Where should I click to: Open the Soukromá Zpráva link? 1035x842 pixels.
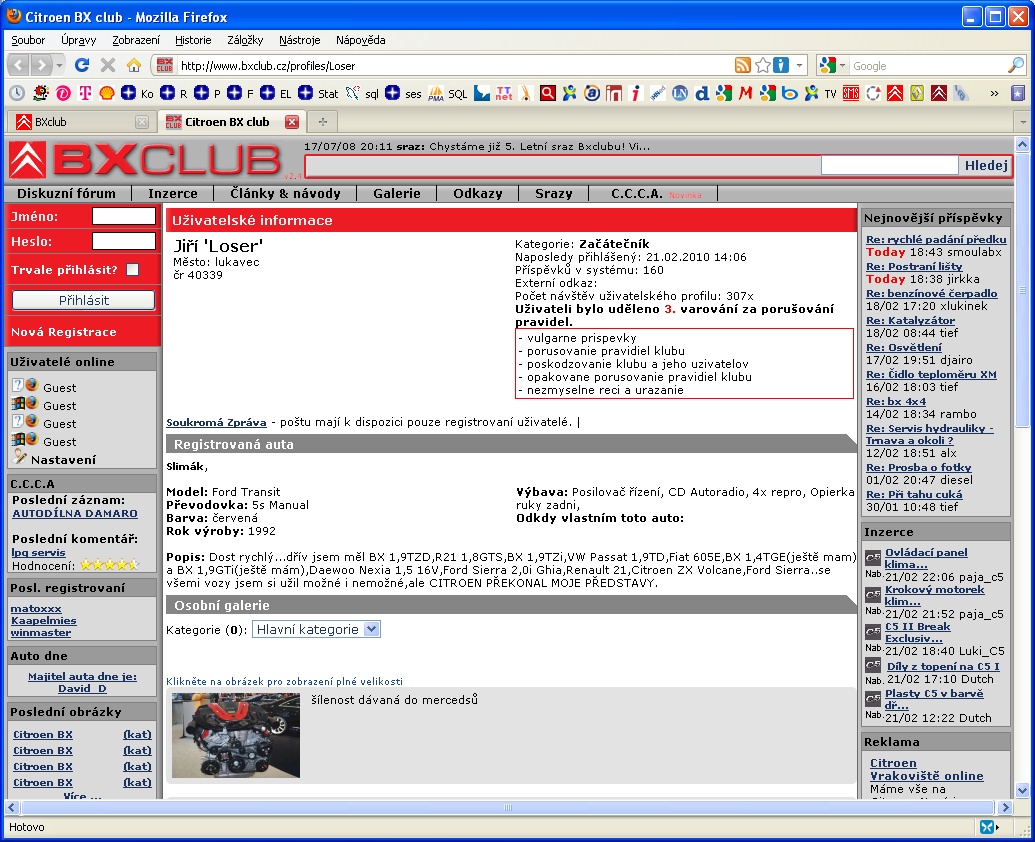[x=217, y=422]
